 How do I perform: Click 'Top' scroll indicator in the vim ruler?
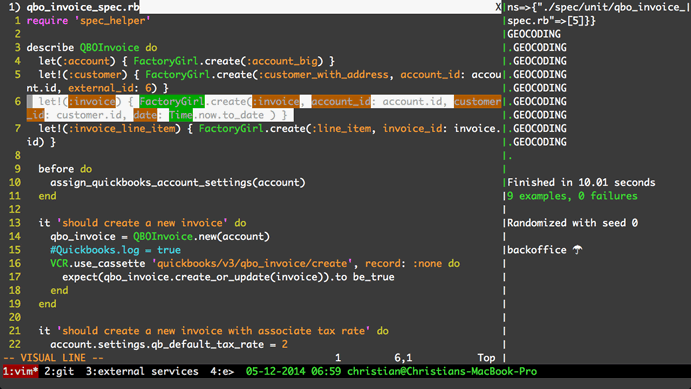pyautogui.click(x=487, y=358)
